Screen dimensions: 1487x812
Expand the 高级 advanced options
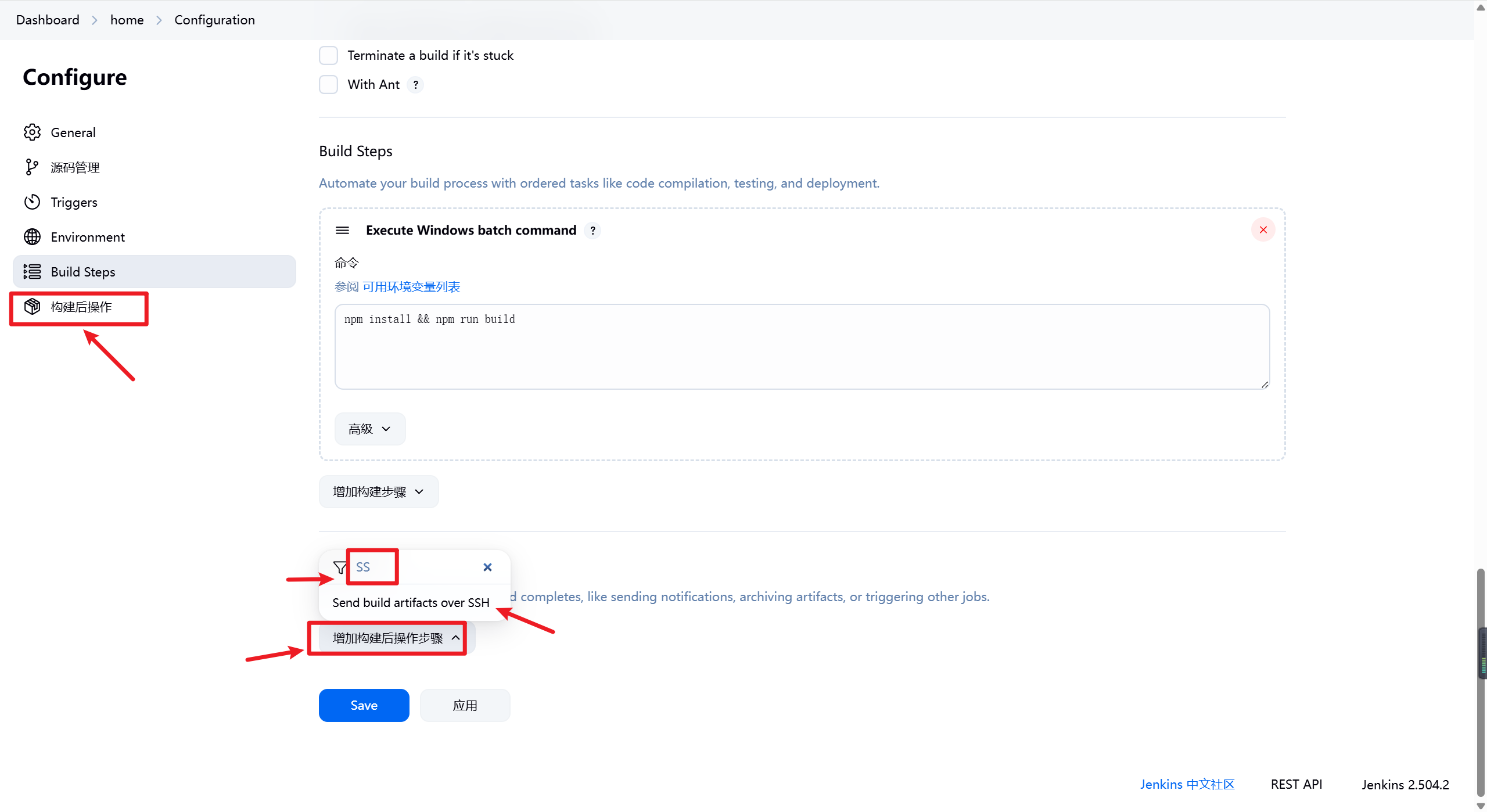tap(369, 429)
